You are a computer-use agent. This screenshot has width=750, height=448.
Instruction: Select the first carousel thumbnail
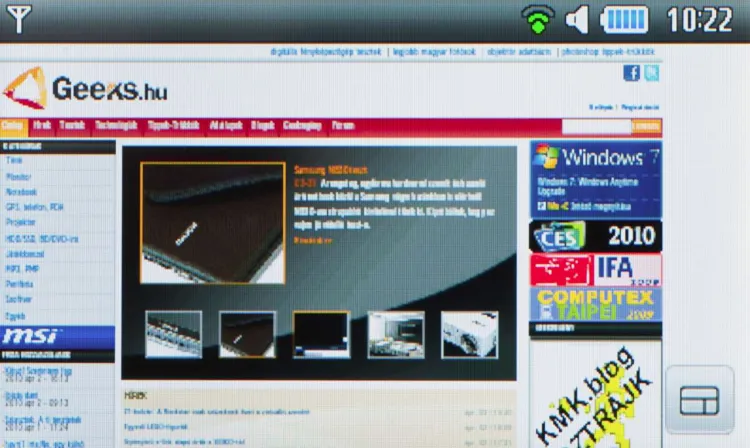click(x=174, y=334)
